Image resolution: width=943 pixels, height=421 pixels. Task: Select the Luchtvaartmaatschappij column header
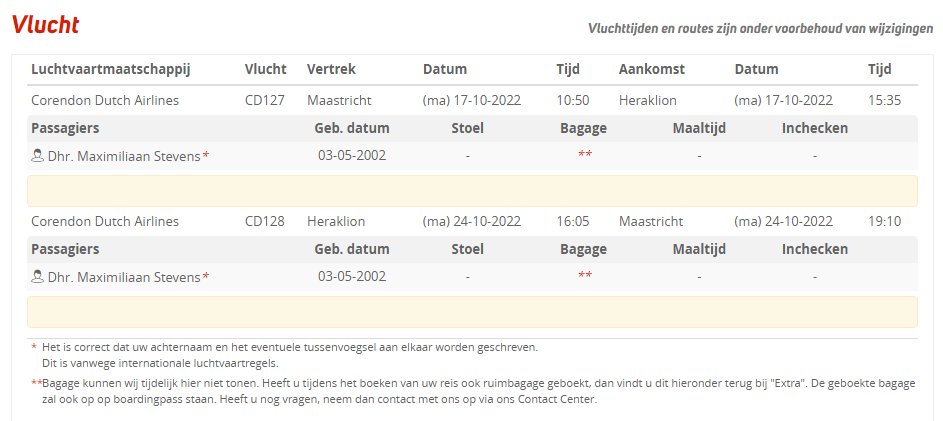pos(111,70)
